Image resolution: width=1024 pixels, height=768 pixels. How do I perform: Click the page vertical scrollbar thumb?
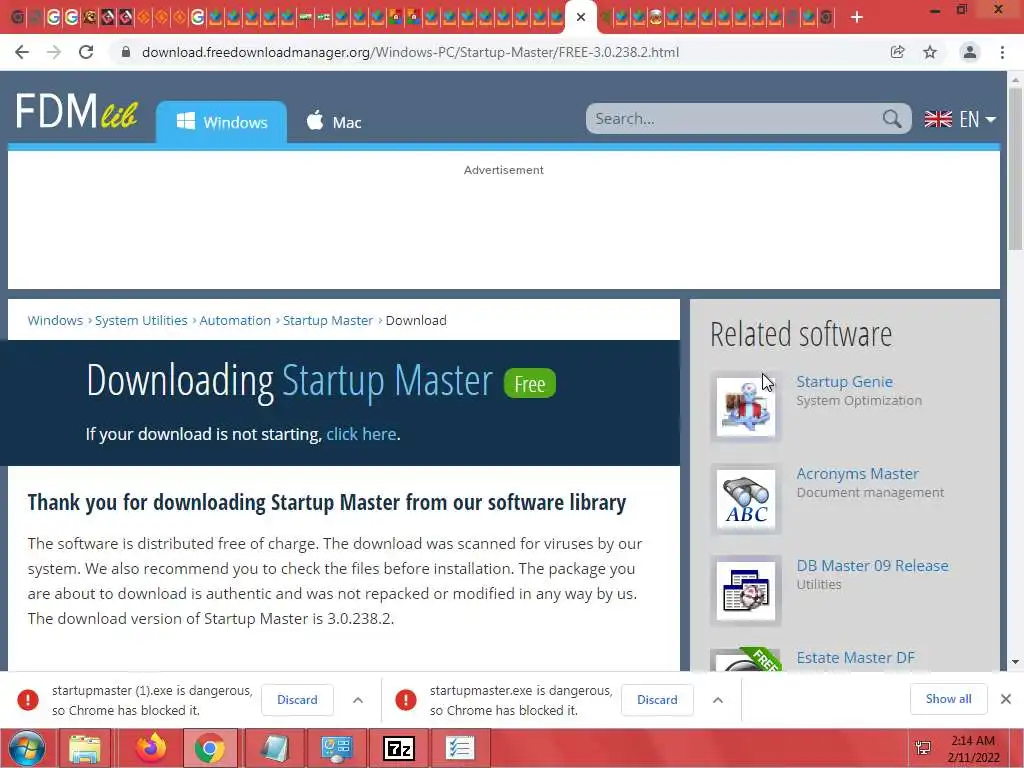[x=1015, y=168]
